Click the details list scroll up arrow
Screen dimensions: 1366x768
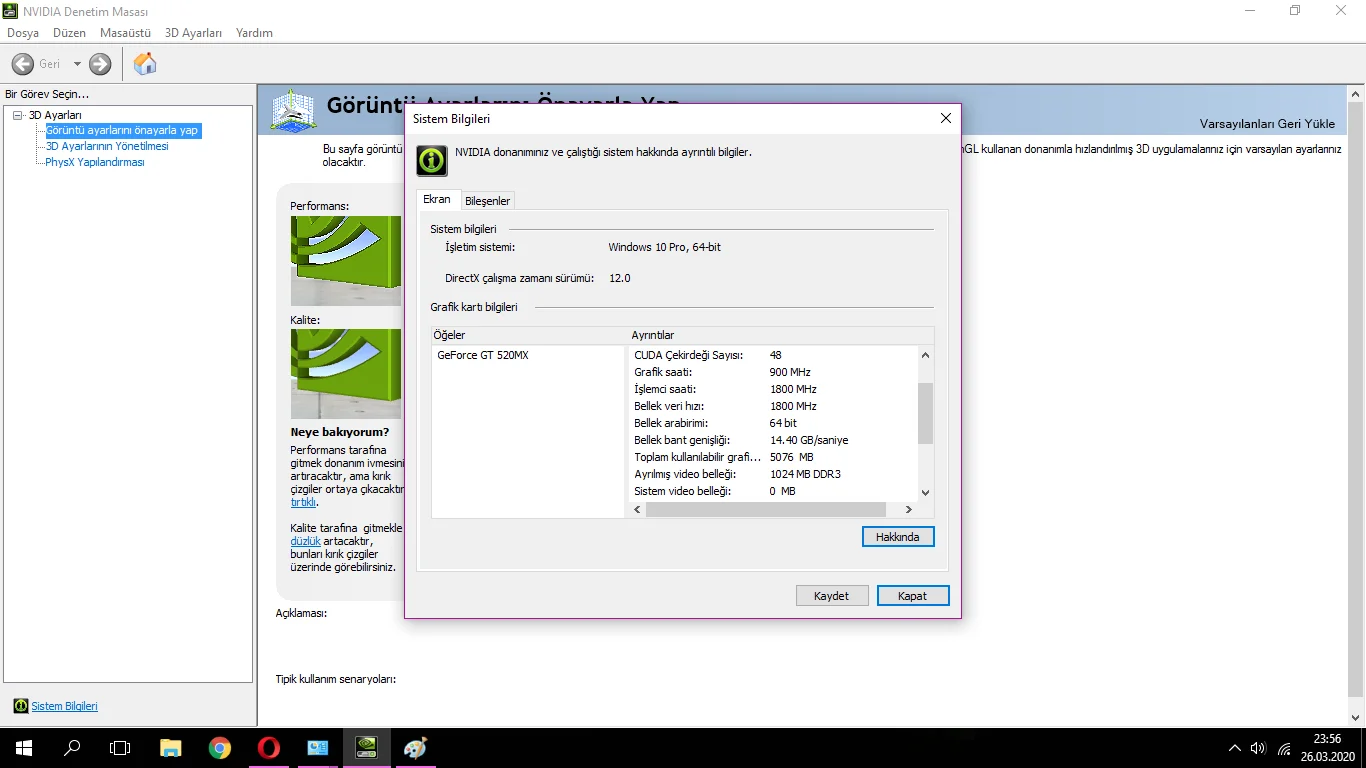925,355
